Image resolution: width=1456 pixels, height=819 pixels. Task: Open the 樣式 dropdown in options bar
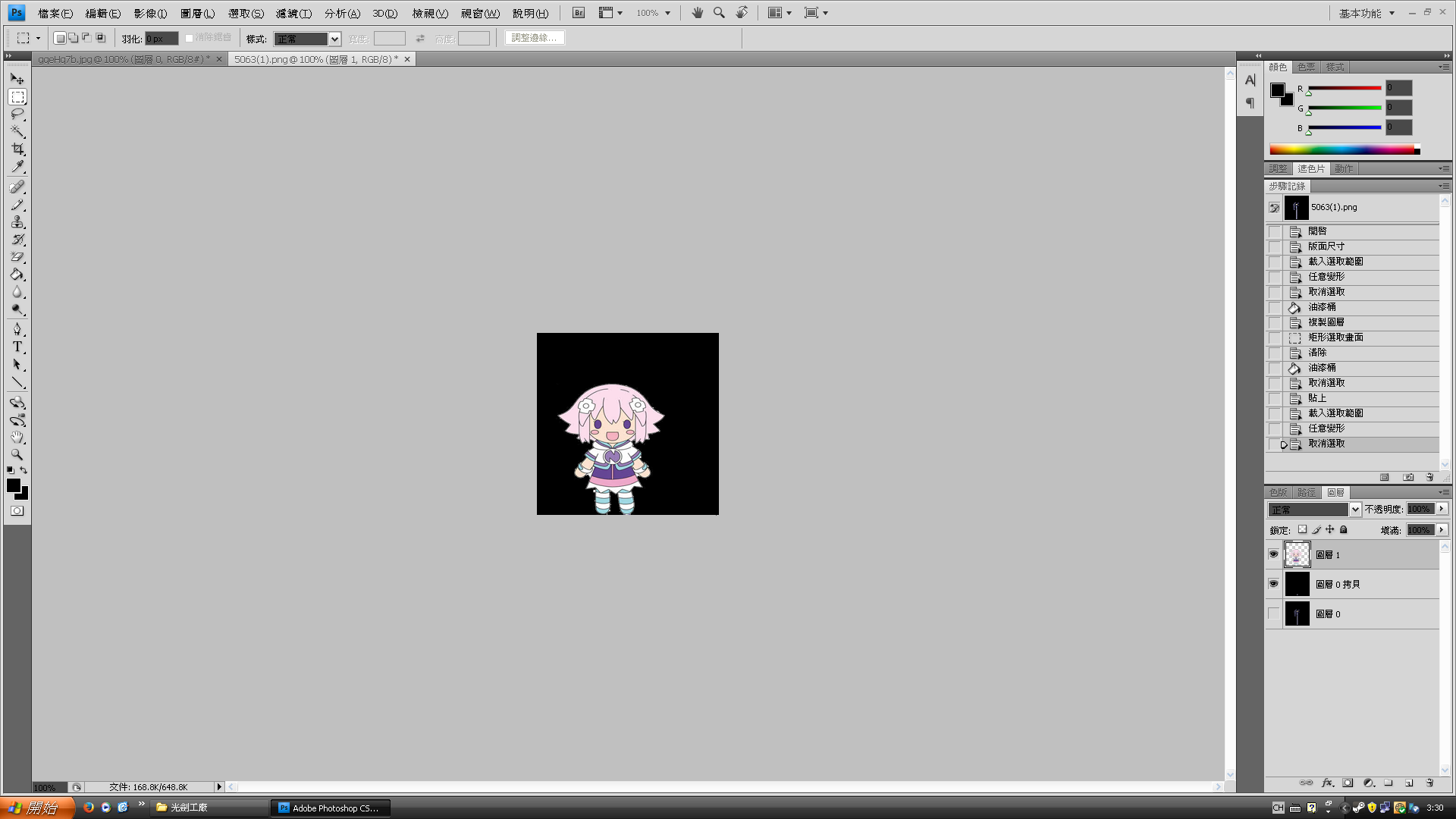[334, 39]
